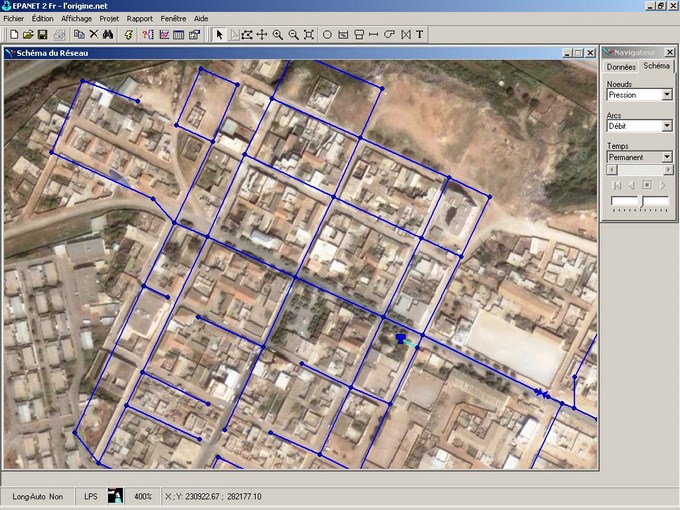The image size is (680, 510).
Task: Open the Projet menu
Action: 109,18
